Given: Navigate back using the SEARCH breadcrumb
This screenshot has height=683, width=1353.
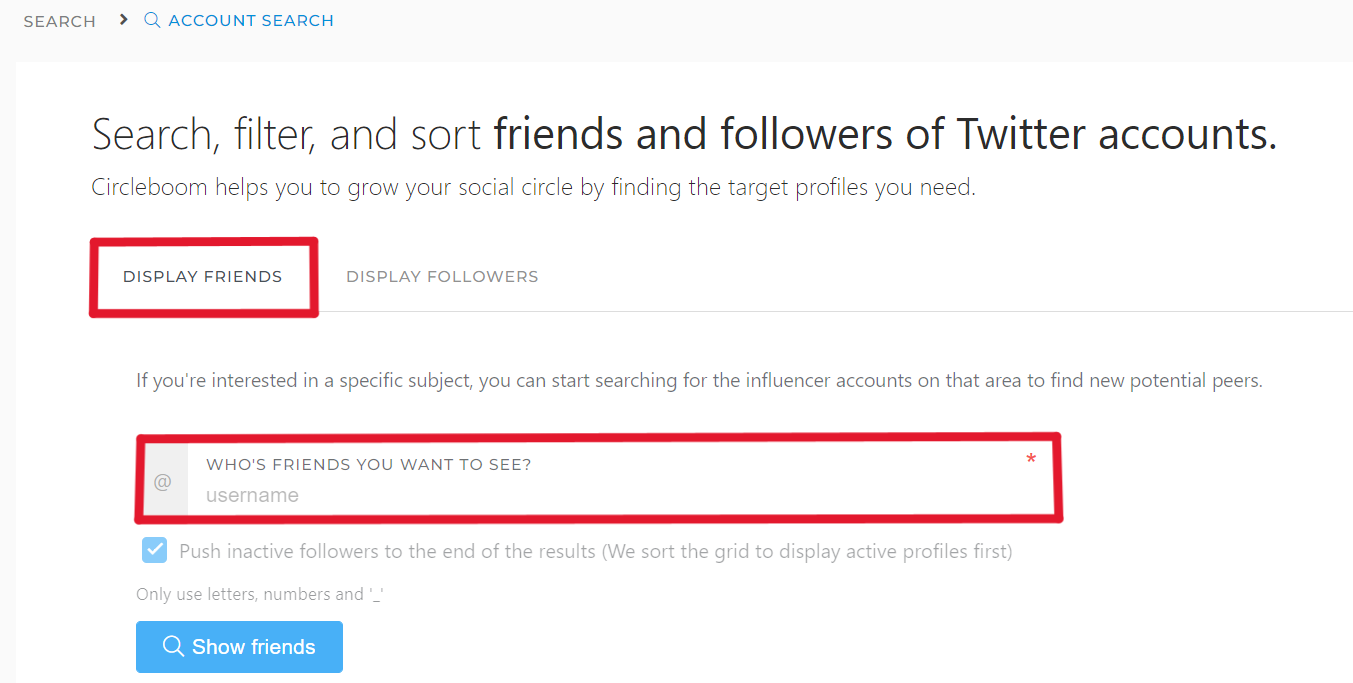Looking at the screenshot, I should point(59,20).
